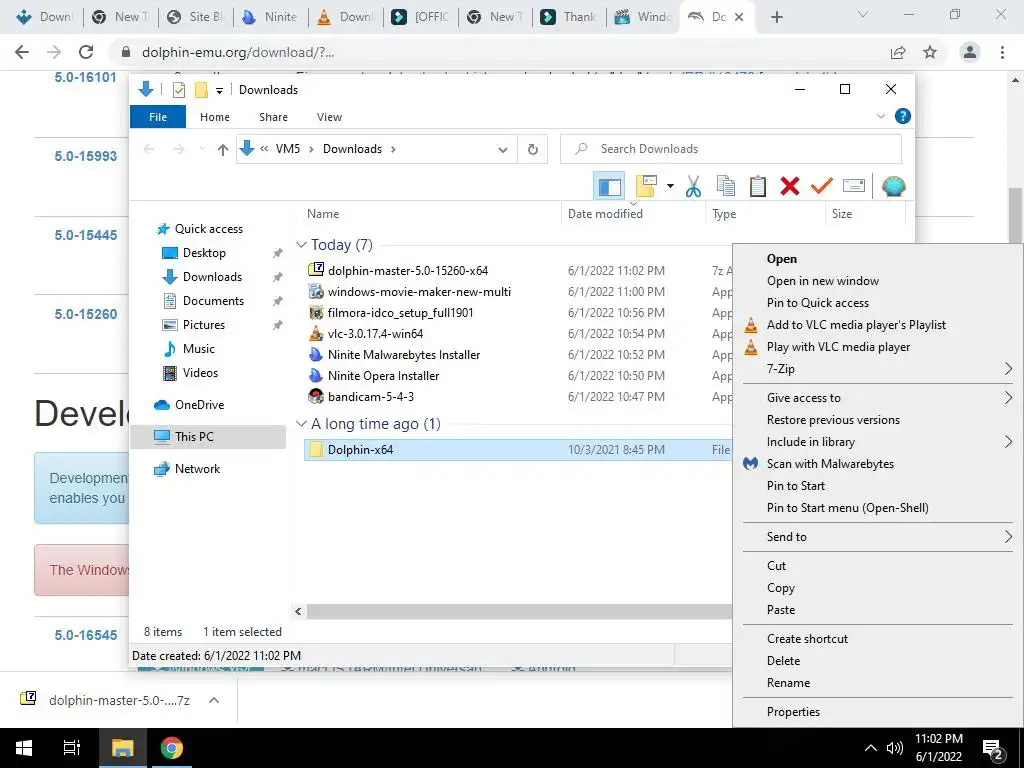1024x768 pixels.
Task: Switch to the View ribbon tab
Action: point(329,117)
